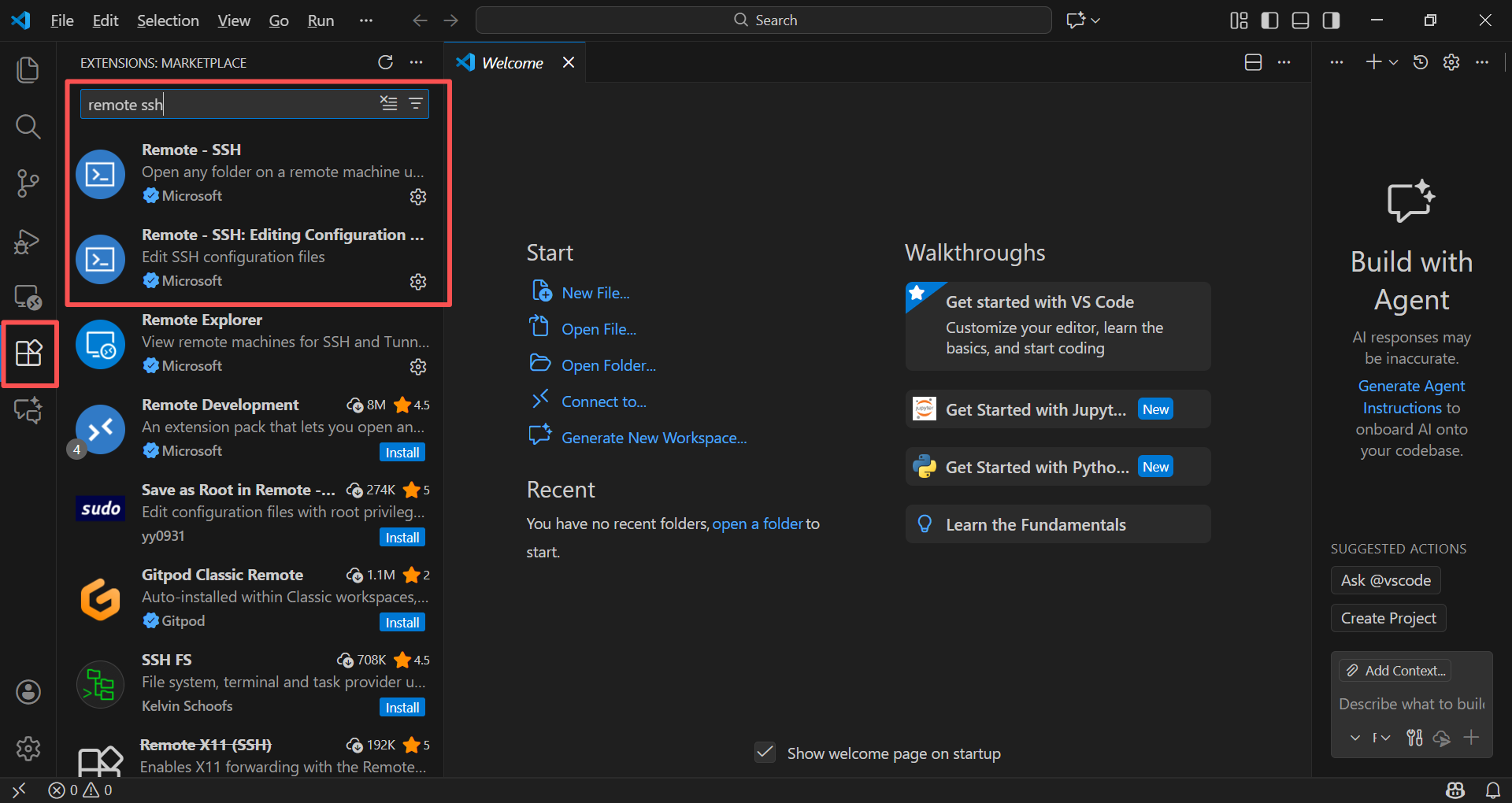Viewport: 1512px width, 803px height.
Task: Open the Edit menu
Action: click(106, 20)
